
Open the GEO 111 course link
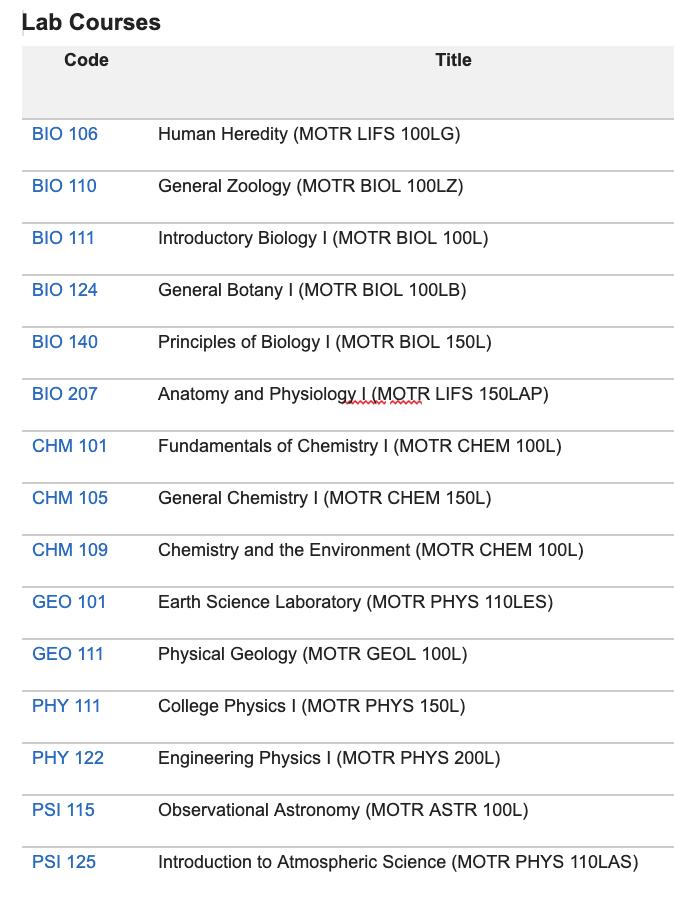(68, 654)
